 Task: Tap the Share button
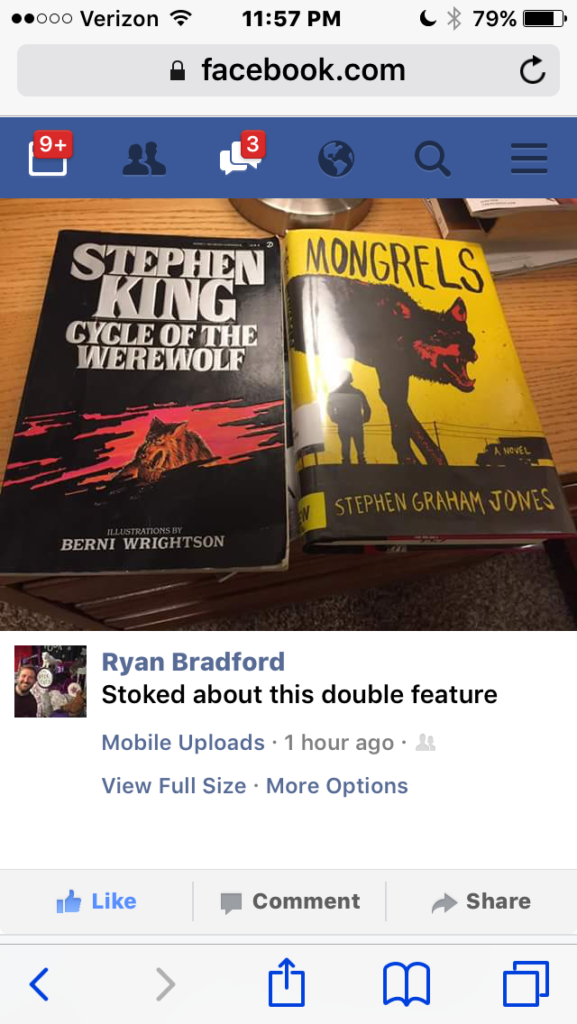tap(482, 902)
